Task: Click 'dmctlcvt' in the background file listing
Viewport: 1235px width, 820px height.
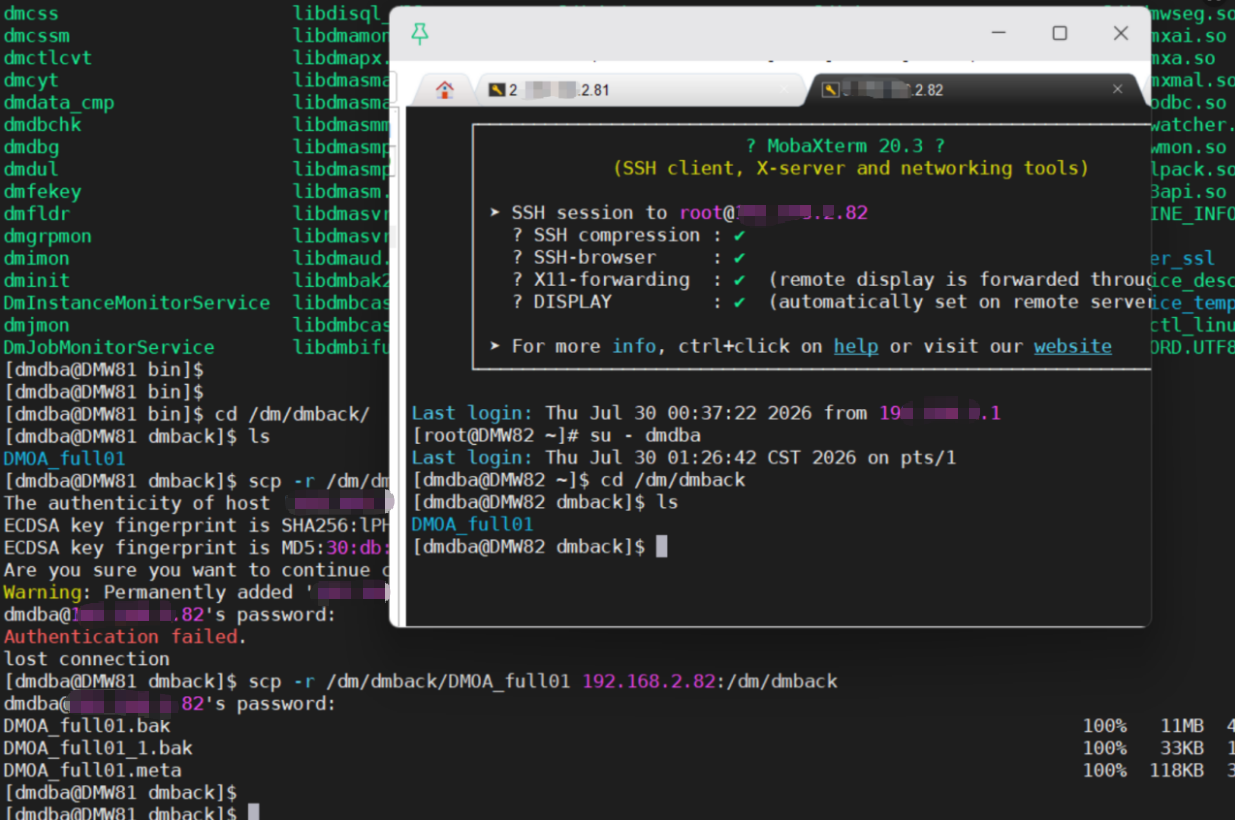Action: [x=47, y=58]
